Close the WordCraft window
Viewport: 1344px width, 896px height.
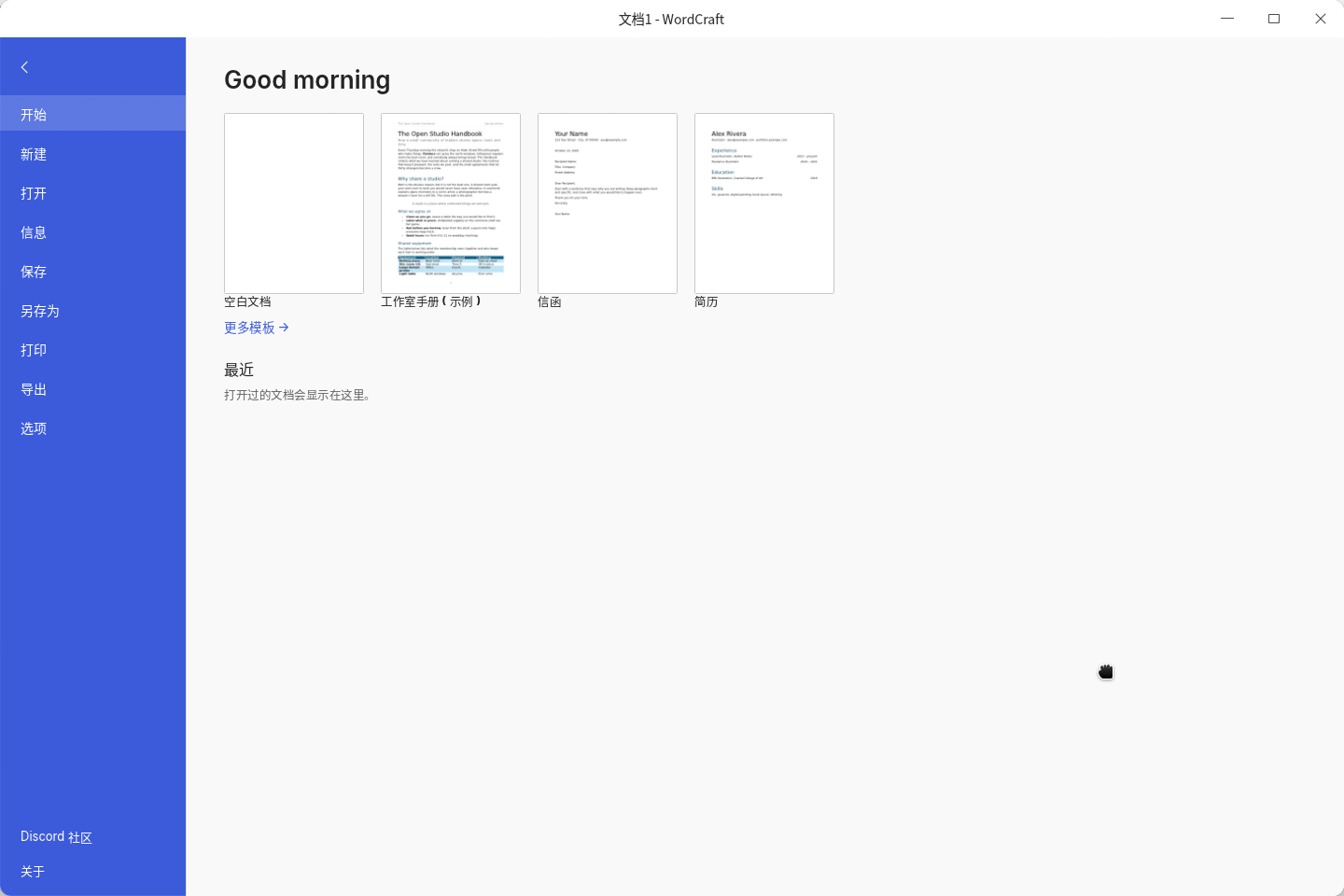1321,19
